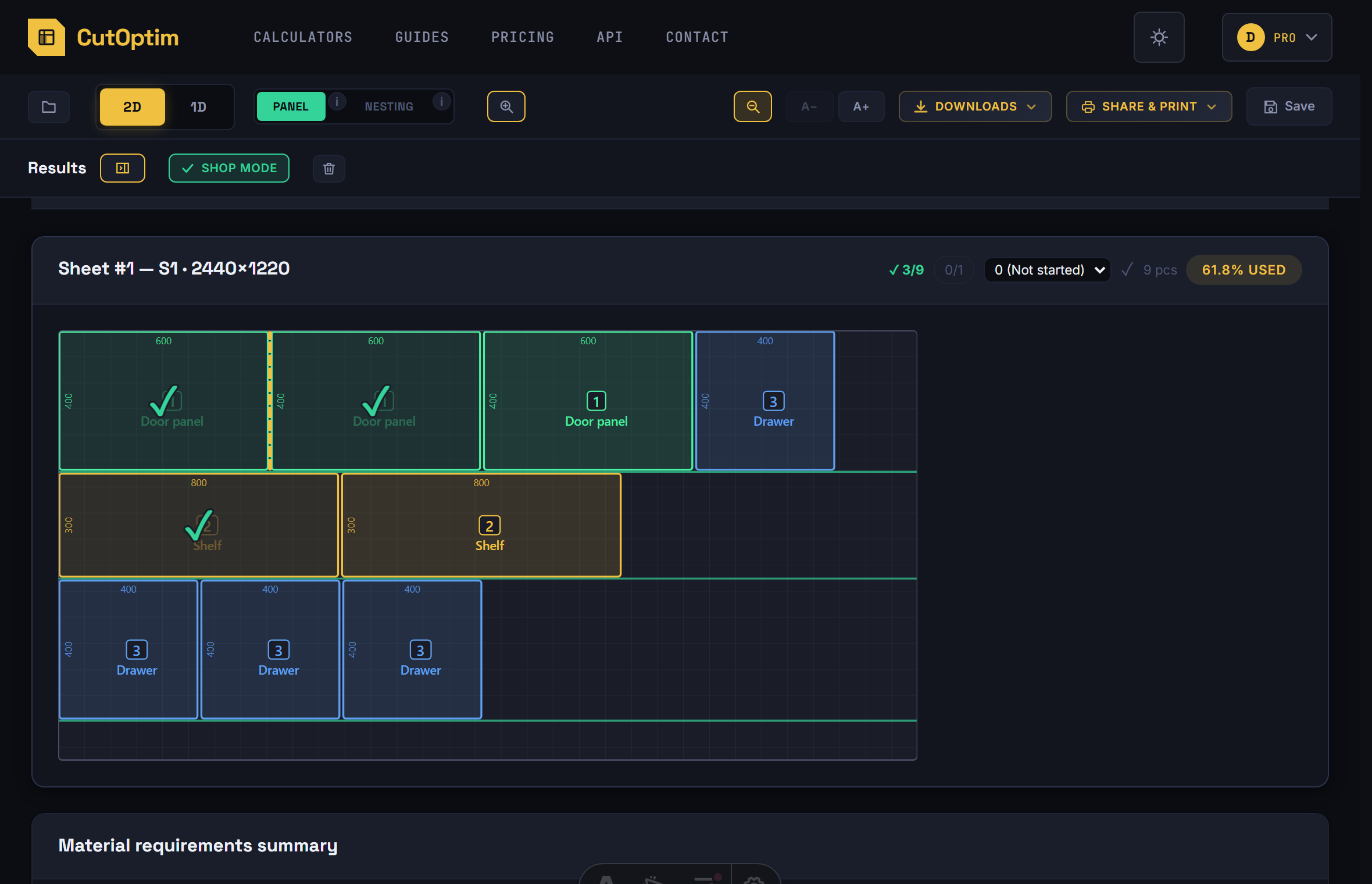Switch to 2D mode
The height and width of the screenshot is (884, 1372).
pyautogui.click(x=132, y=107)
